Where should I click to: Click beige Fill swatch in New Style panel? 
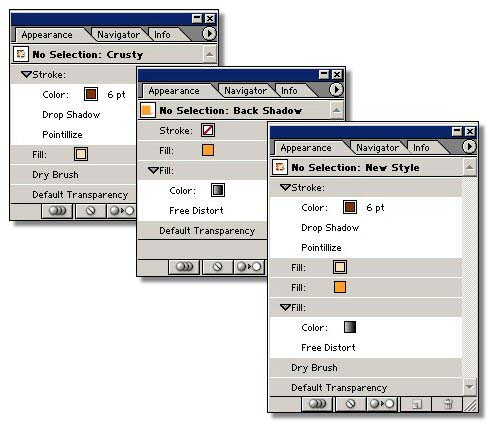point(340,267)
